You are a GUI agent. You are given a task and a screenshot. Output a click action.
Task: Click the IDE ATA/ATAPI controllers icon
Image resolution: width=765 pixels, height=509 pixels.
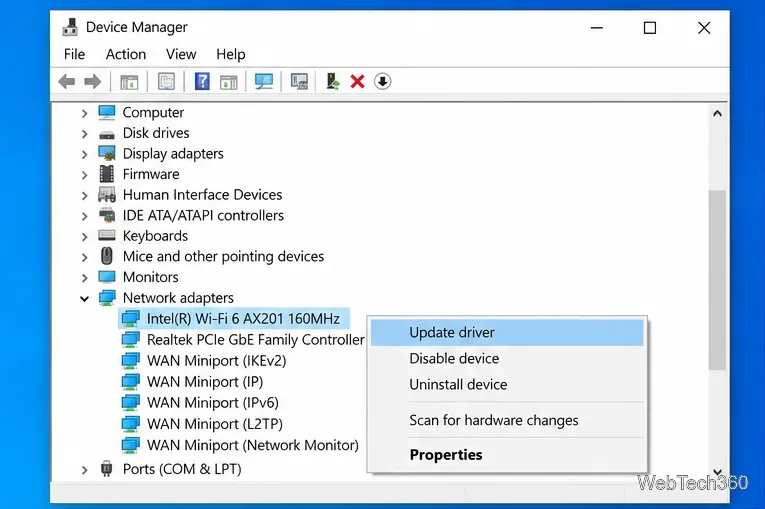tap(107, 215)
